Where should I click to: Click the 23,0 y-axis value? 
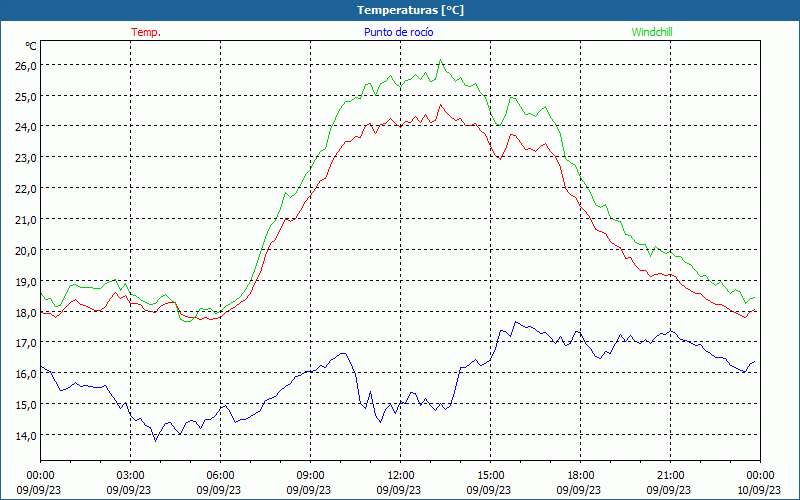26,158
